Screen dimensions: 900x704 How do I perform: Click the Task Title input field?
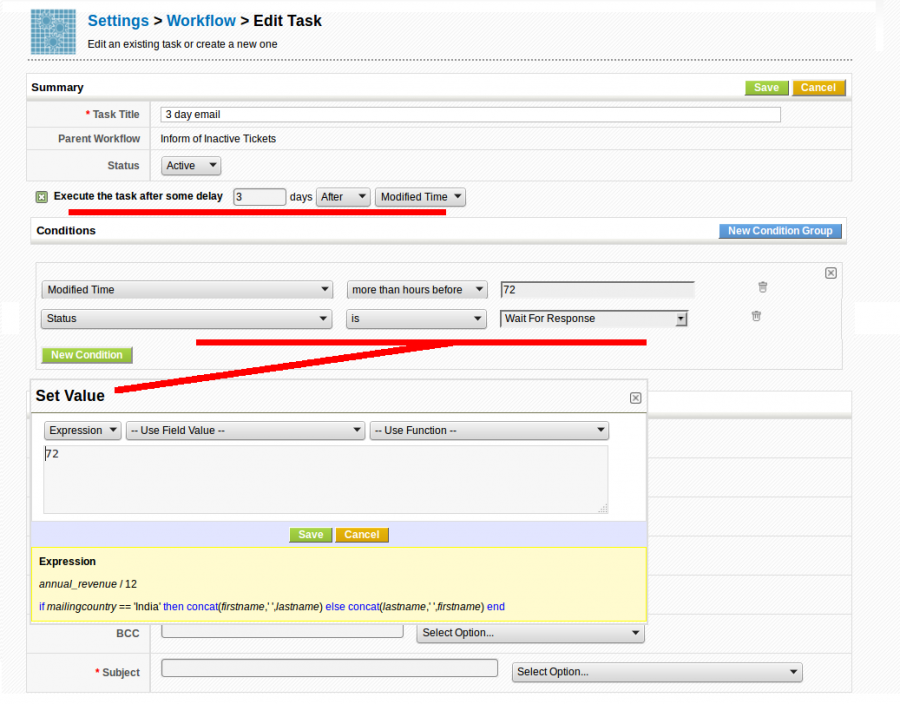470,115
